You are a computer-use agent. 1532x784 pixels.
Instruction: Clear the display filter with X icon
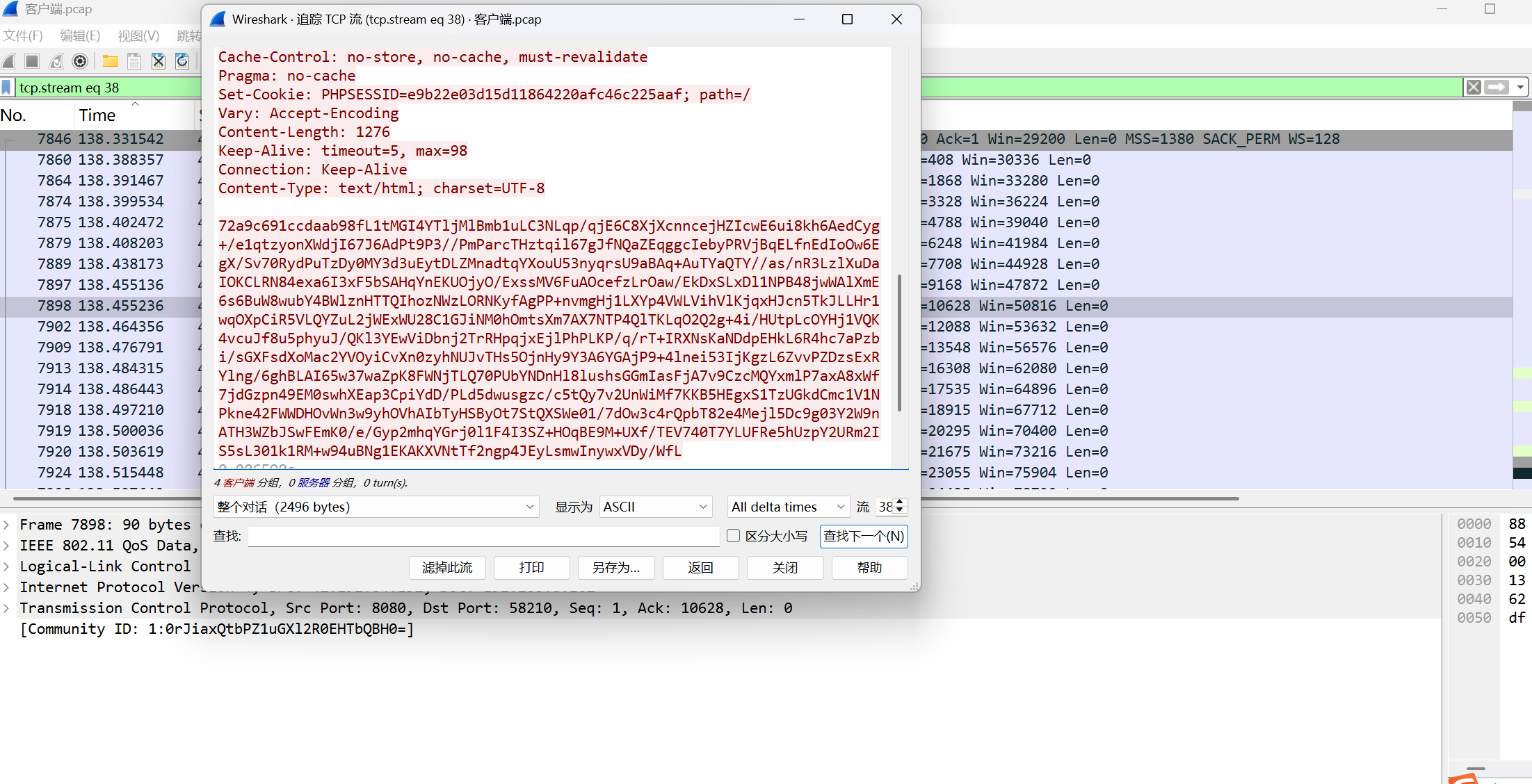click(x=1473, y=88)
